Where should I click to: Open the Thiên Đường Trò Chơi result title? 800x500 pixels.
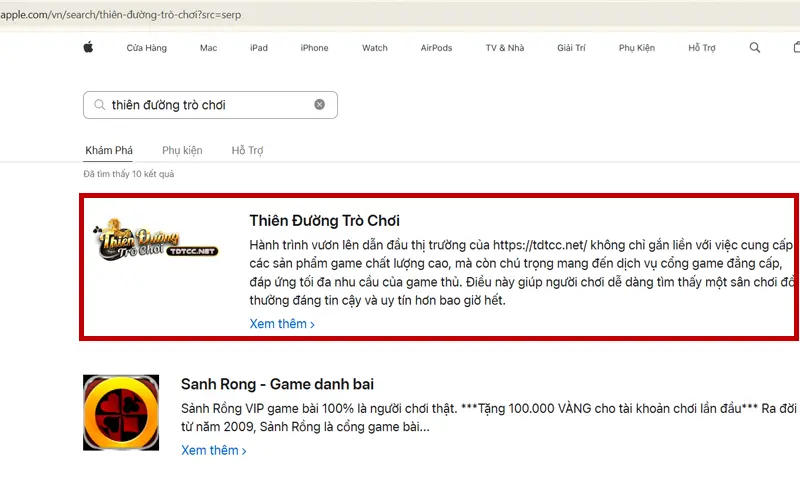pyautogui.click(x=324, y=220)
